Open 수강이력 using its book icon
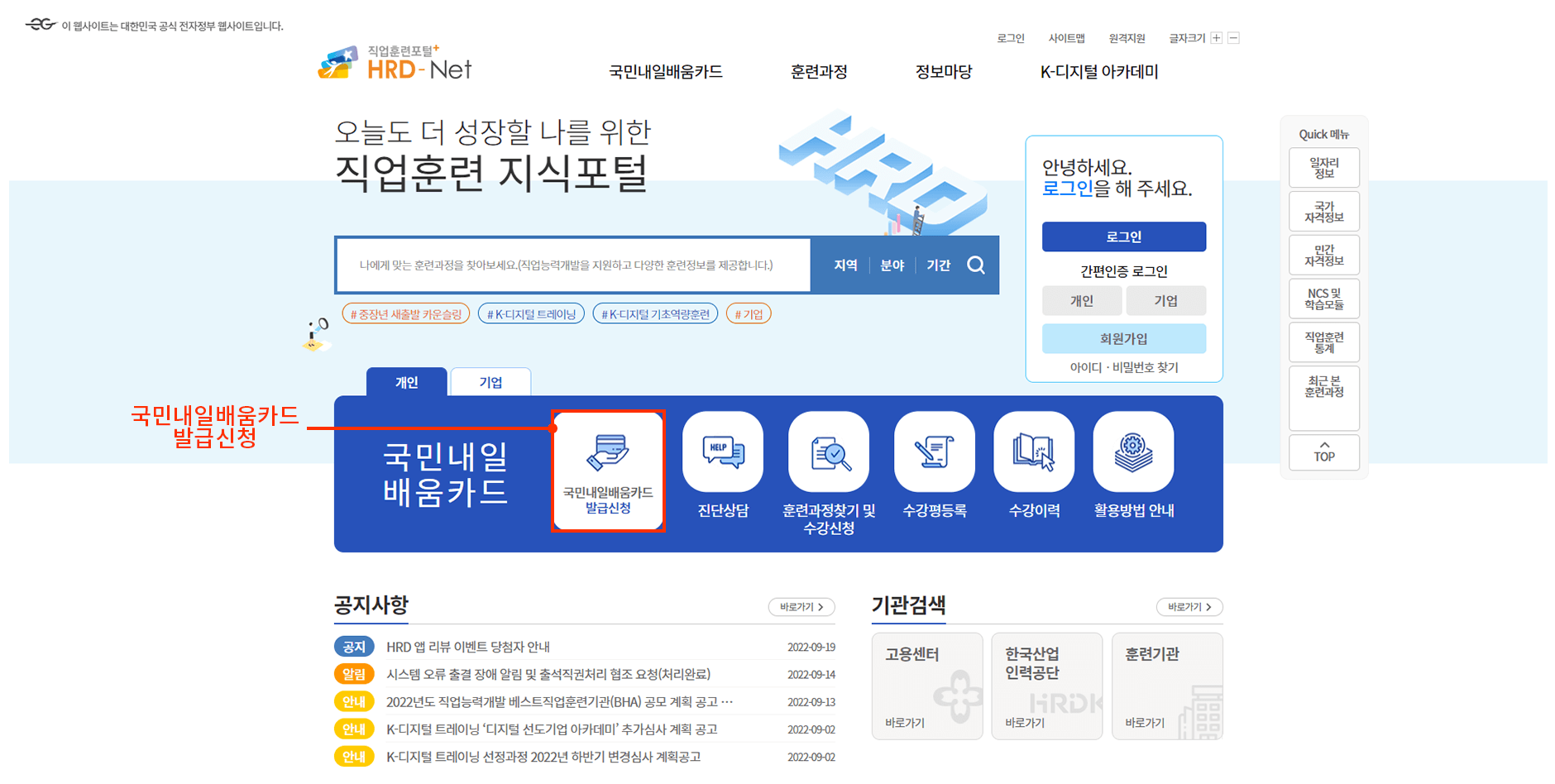 coord(1033,451)
